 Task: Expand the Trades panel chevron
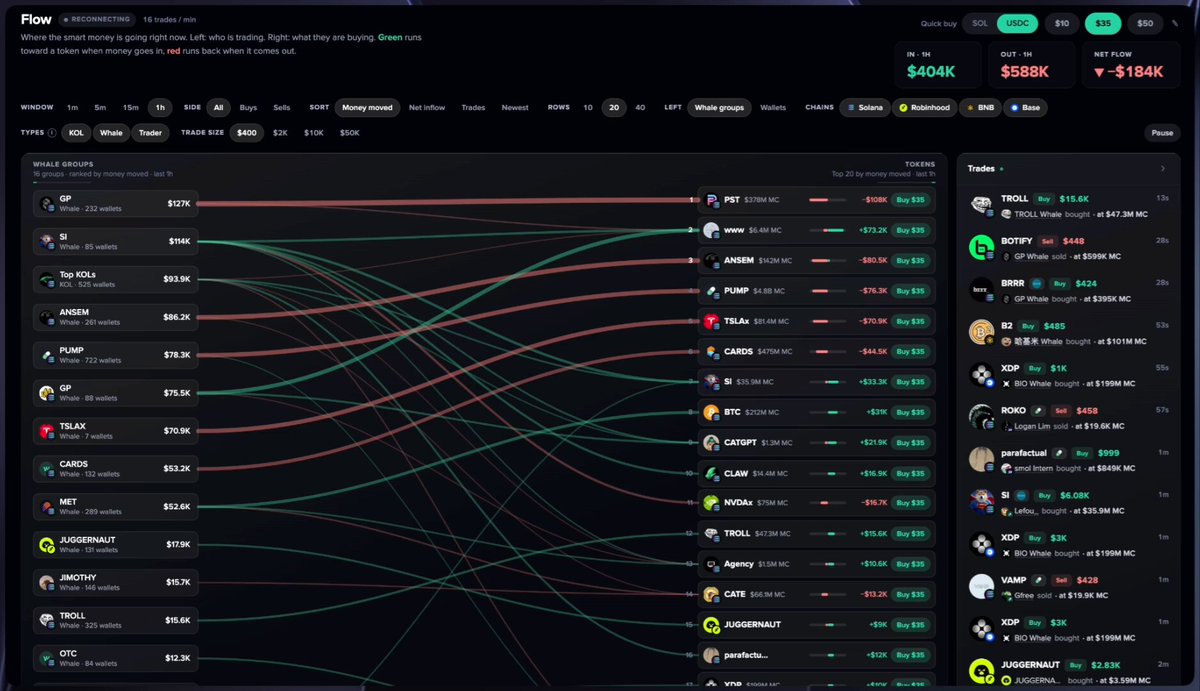(x=1163, y=169)
